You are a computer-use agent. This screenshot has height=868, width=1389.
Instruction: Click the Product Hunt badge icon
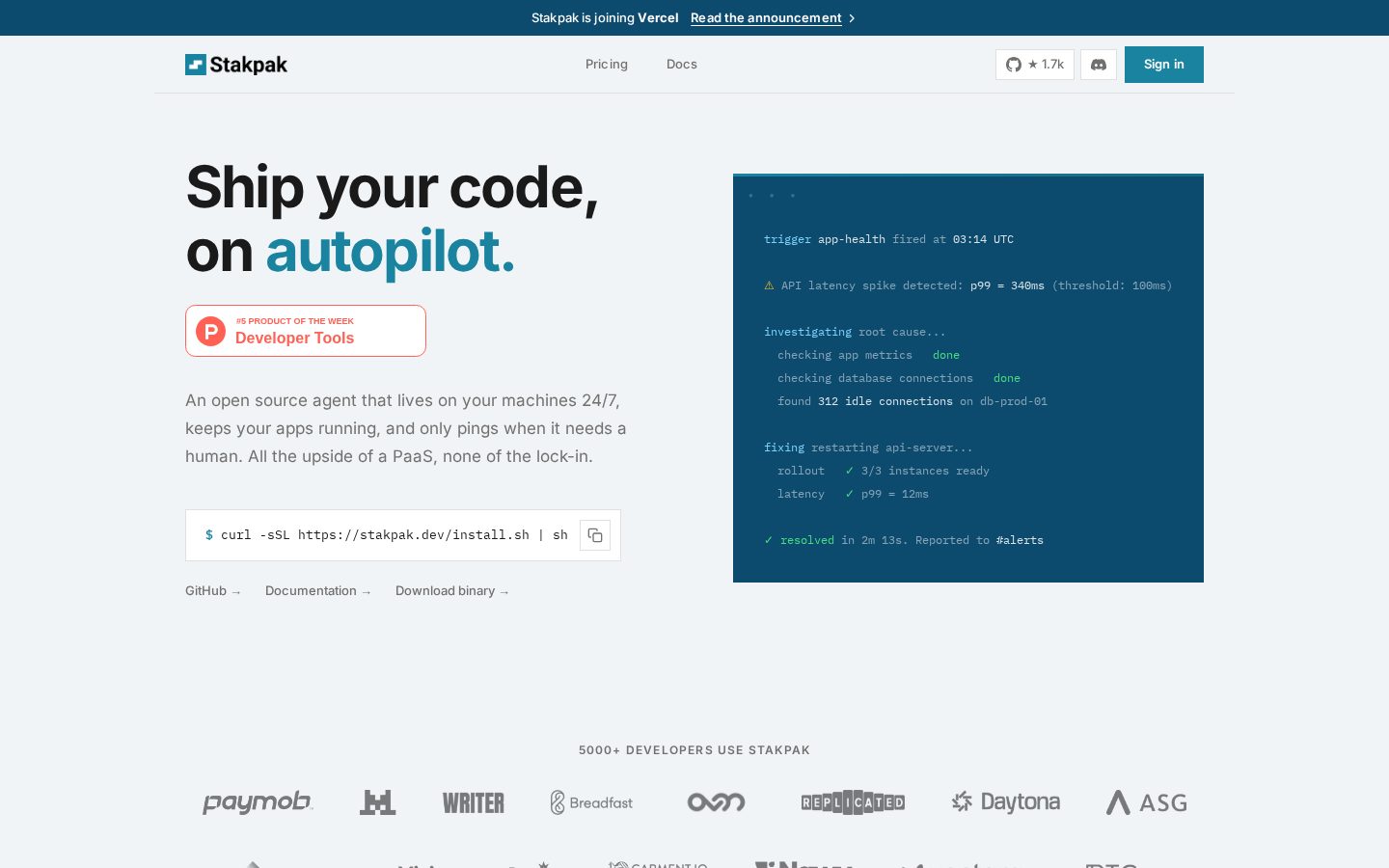(211, 331)
